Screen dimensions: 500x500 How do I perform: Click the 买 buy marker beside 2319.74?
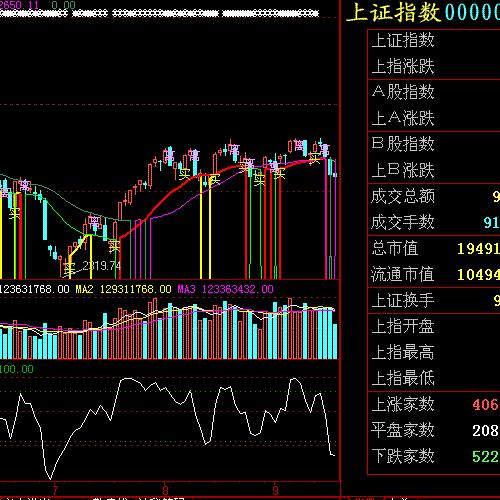[x=70, y=269]
